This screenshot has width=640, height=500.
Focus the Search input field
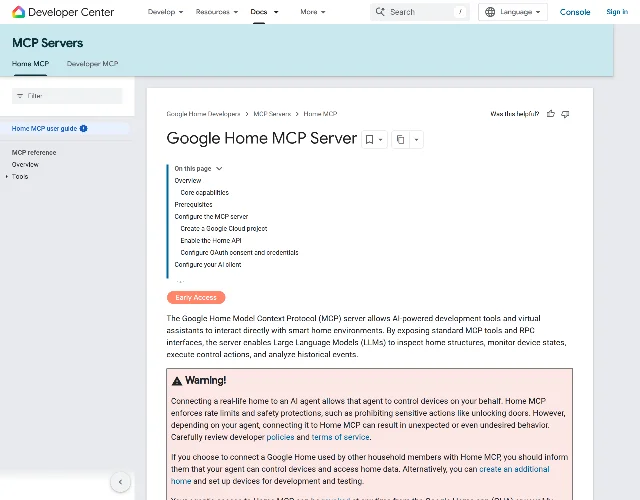click(x=420, y=12)
